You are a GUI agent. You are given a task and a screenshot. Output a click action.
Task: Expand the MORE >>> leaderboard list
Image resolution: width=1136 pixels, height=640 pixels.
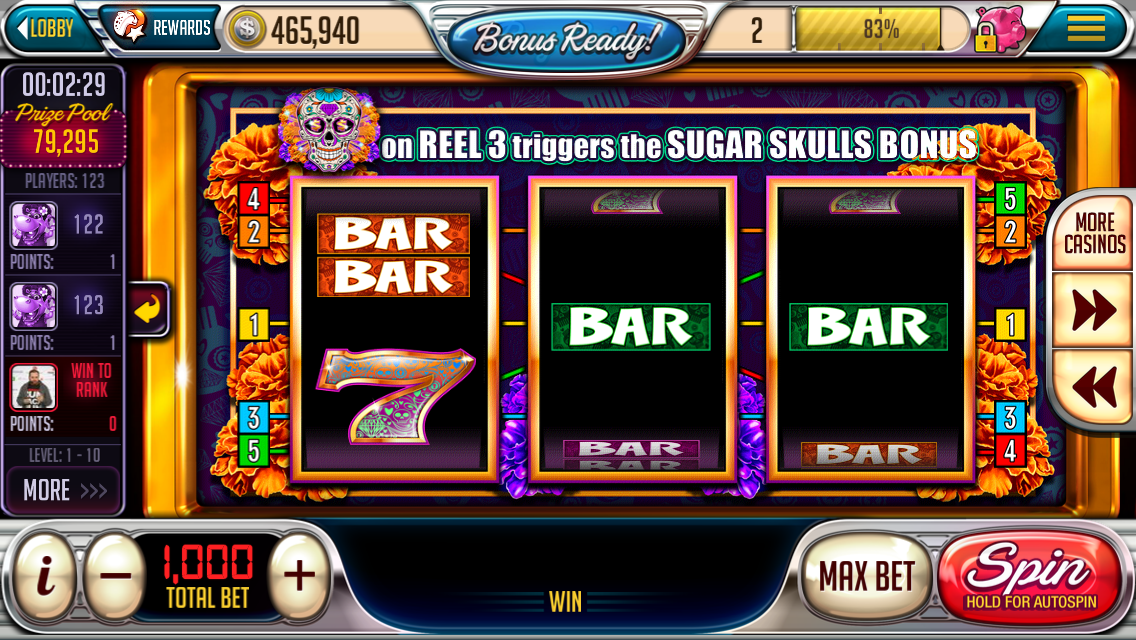click(64, 490)
